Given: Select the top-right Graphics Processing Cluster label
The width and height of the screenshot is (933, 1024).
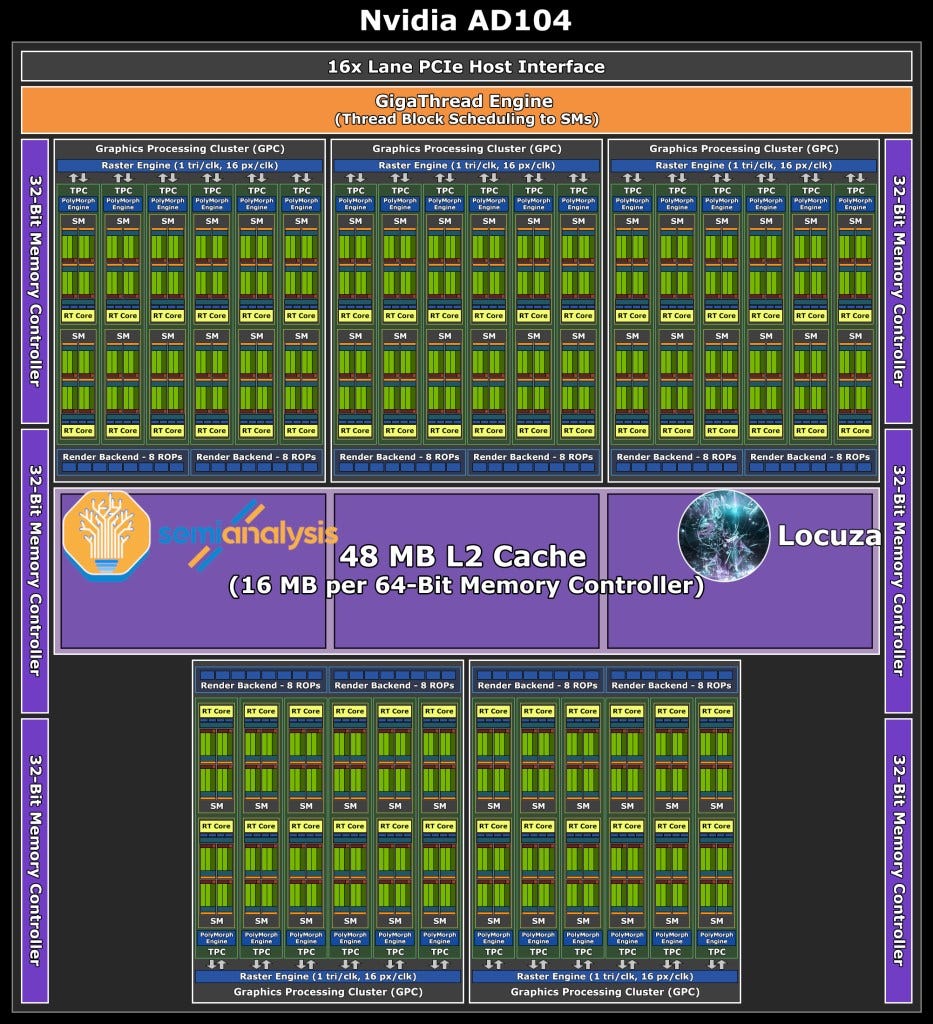Looking at the screenshot, I should (744, 149).
